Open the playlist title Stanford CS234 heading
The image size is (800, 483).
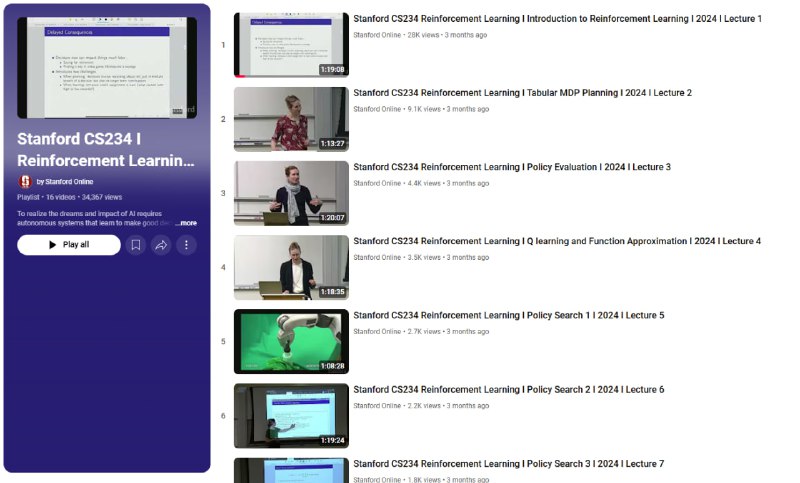coord(106,149)
